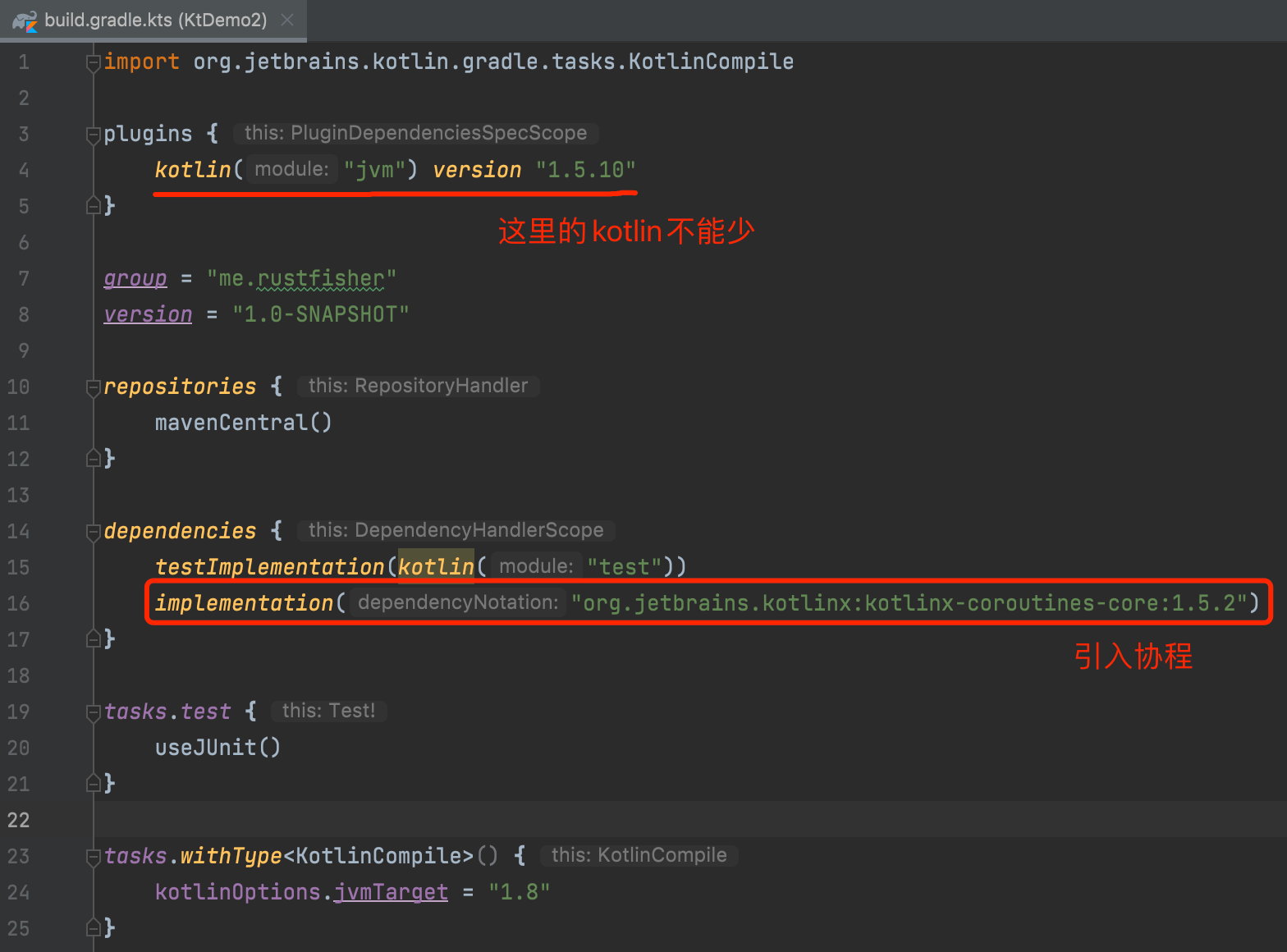Screen dimensions: 1287x952
Task: Select the build.gradle.kts (KtDemo2) tab
Action: pyautogui.click(x=155, y=21)
